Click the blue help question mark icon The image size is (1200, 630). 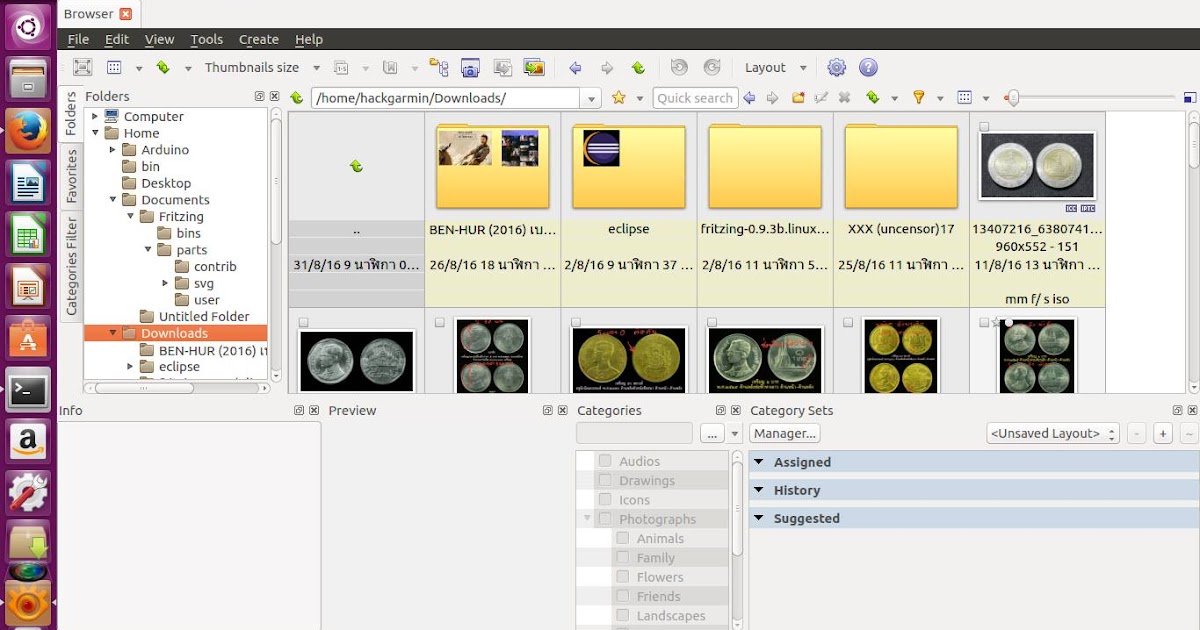click(x=869, y=68)
